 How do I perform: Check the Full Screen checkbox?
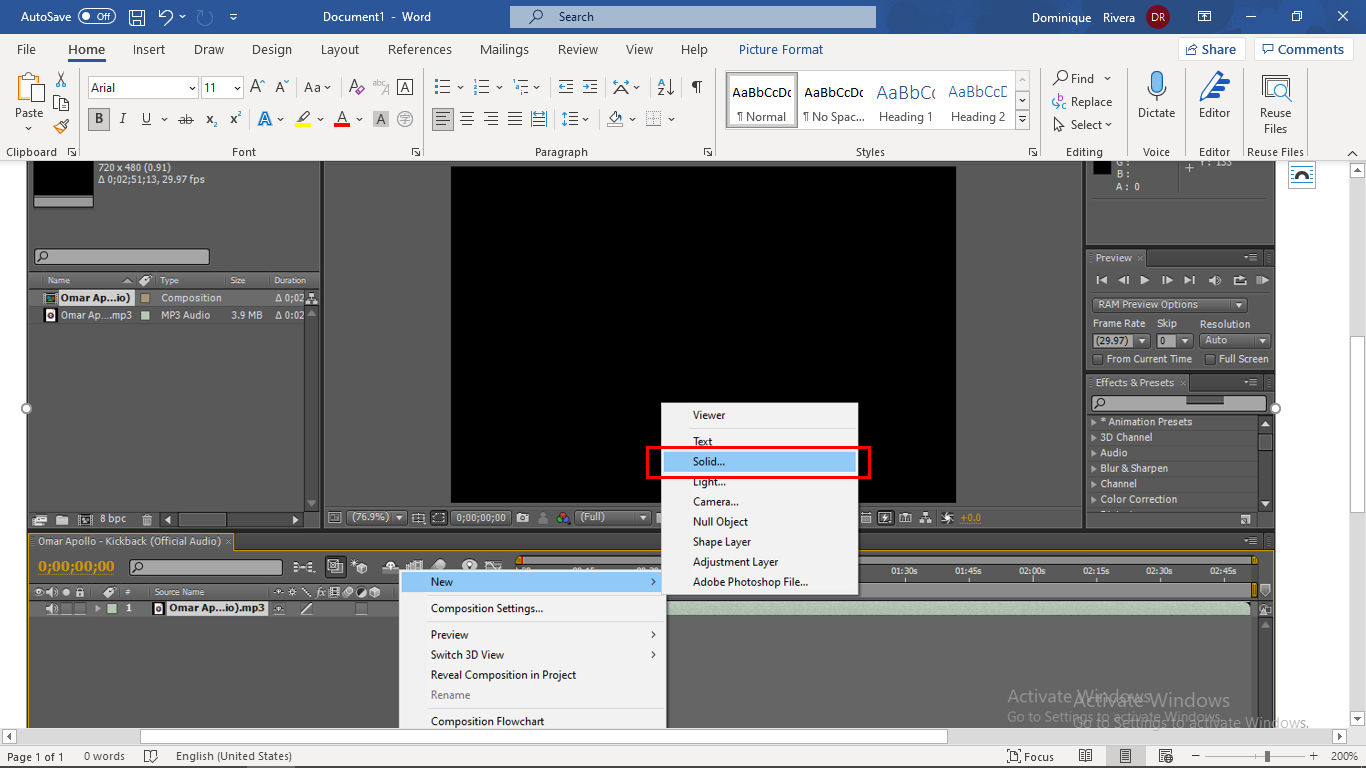point(1210,359)
